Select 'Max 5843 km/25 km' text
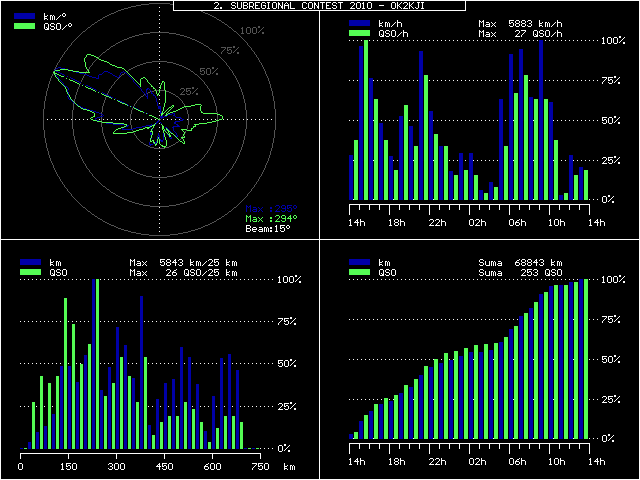The width and height of the screenshot is (640, 480). point(183,262)
